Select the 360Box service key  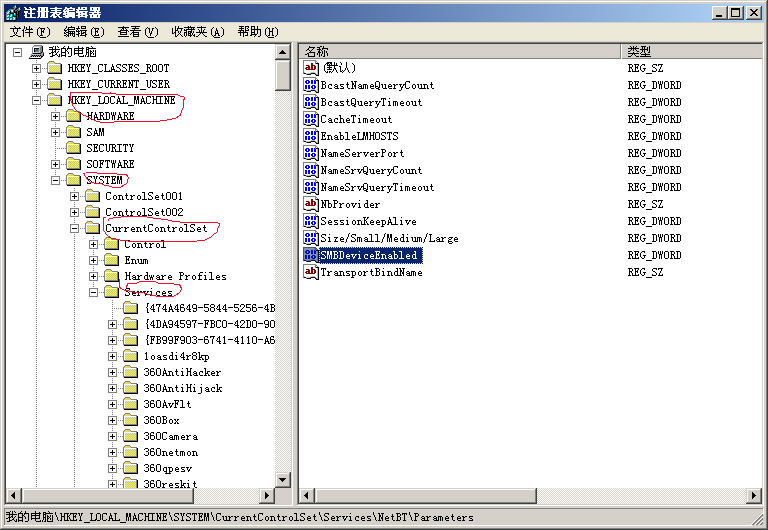pos(161,420)
